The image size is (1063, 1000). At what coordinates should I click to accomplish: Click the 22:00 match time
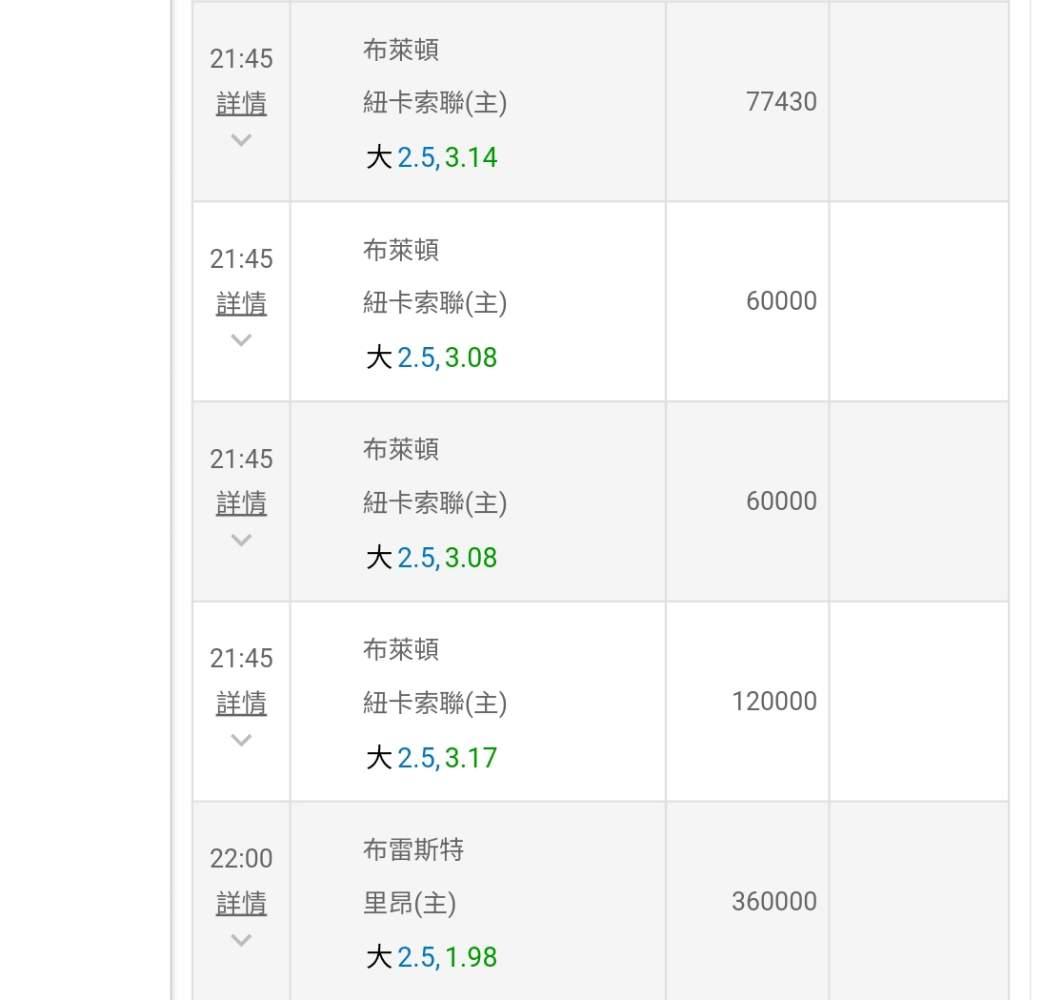(241, 858)
